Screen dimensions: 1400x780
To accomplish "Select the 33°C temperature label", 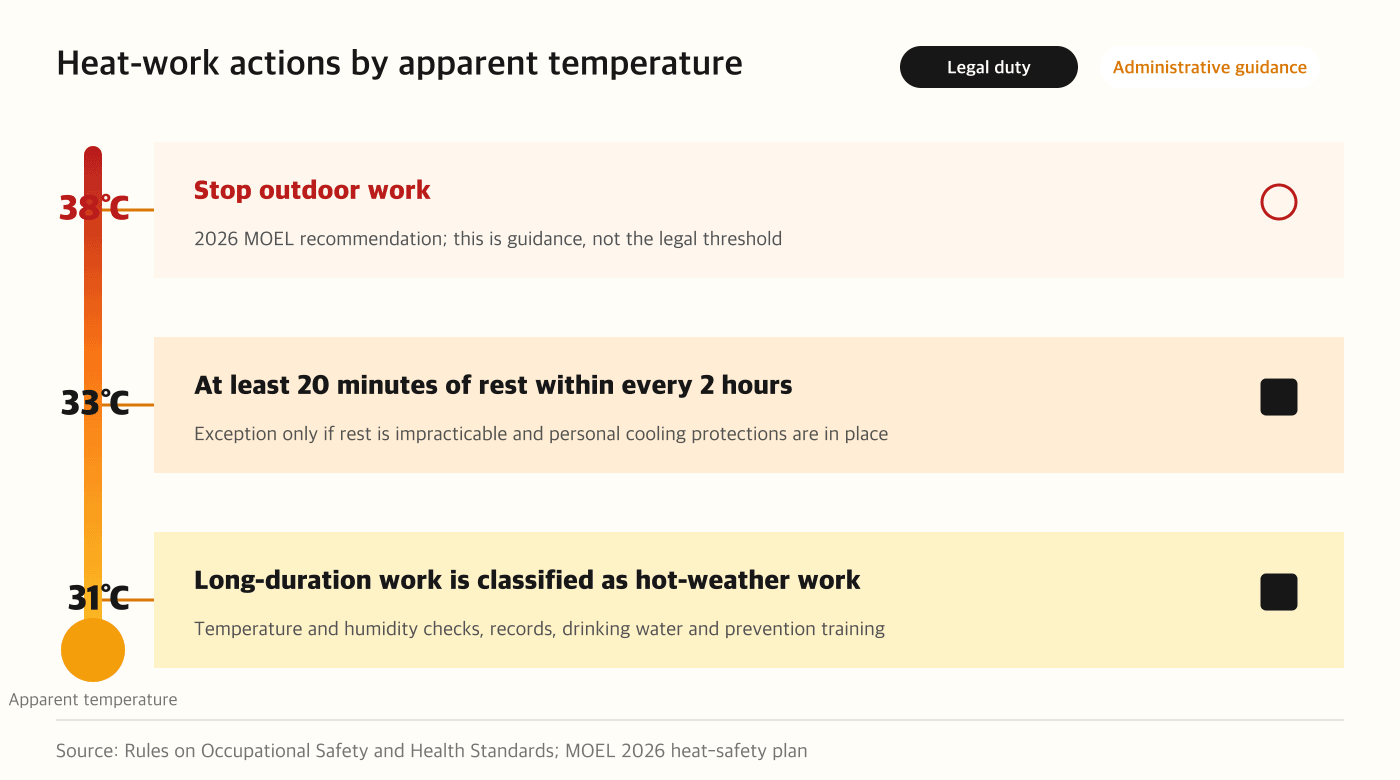I will tap(95, 403).
